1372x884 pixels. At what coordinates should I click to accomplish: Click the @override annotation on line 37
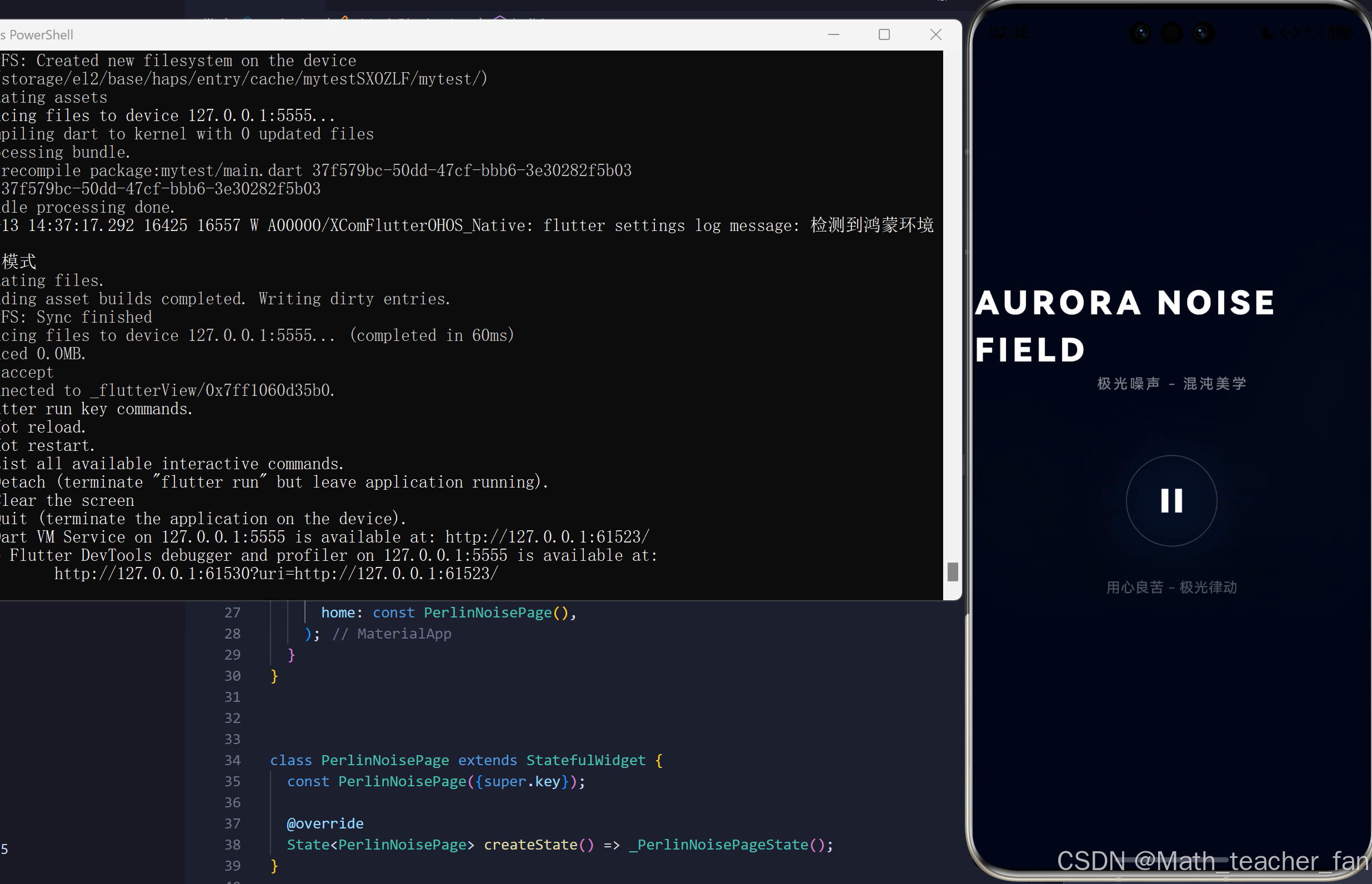click(x=325, y=823)
